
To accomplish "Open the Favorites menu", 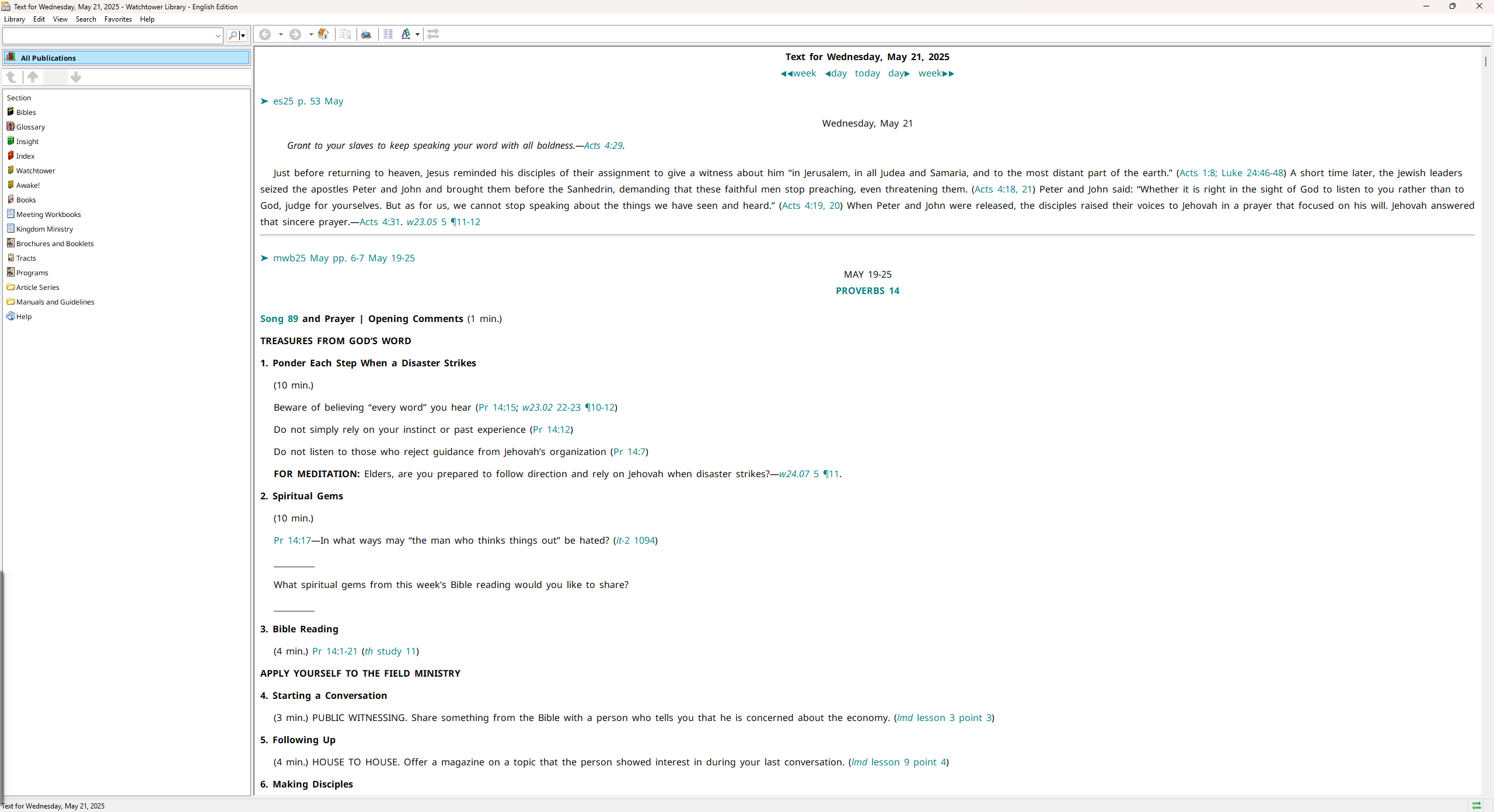I will coord(118,19).
